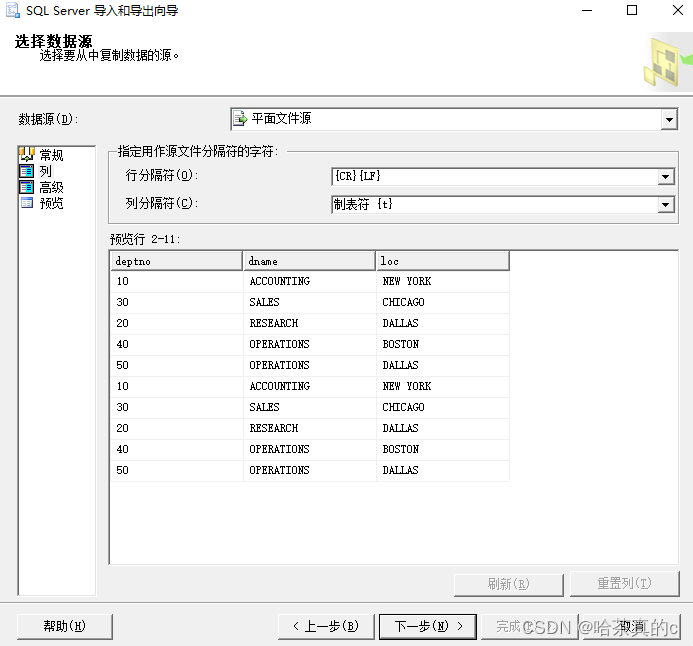The width and height of the screenshot is (693, 646).
Task: Click the column delimiter field showing 制表符 {t}
Action: (503, 205)
